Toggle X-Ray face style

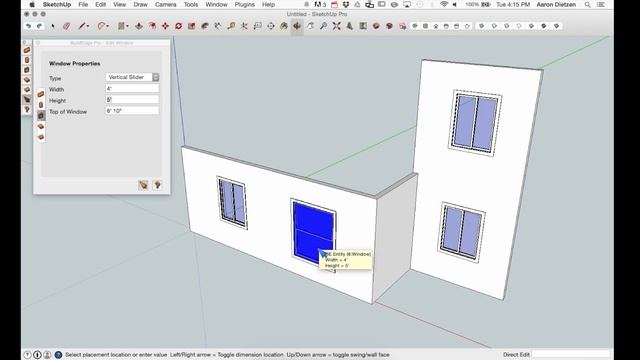coord(482,26)
